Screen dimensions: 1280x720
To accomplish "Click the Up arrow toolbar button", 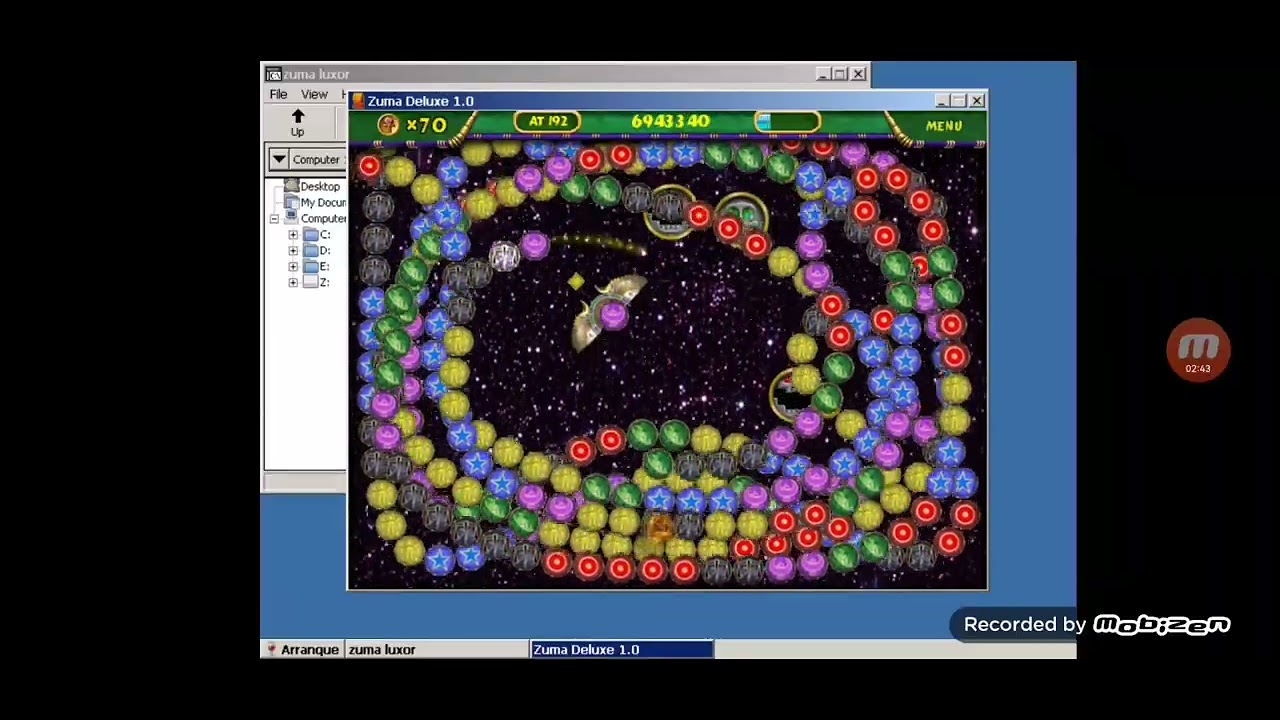I will click(x=297, y=123).
